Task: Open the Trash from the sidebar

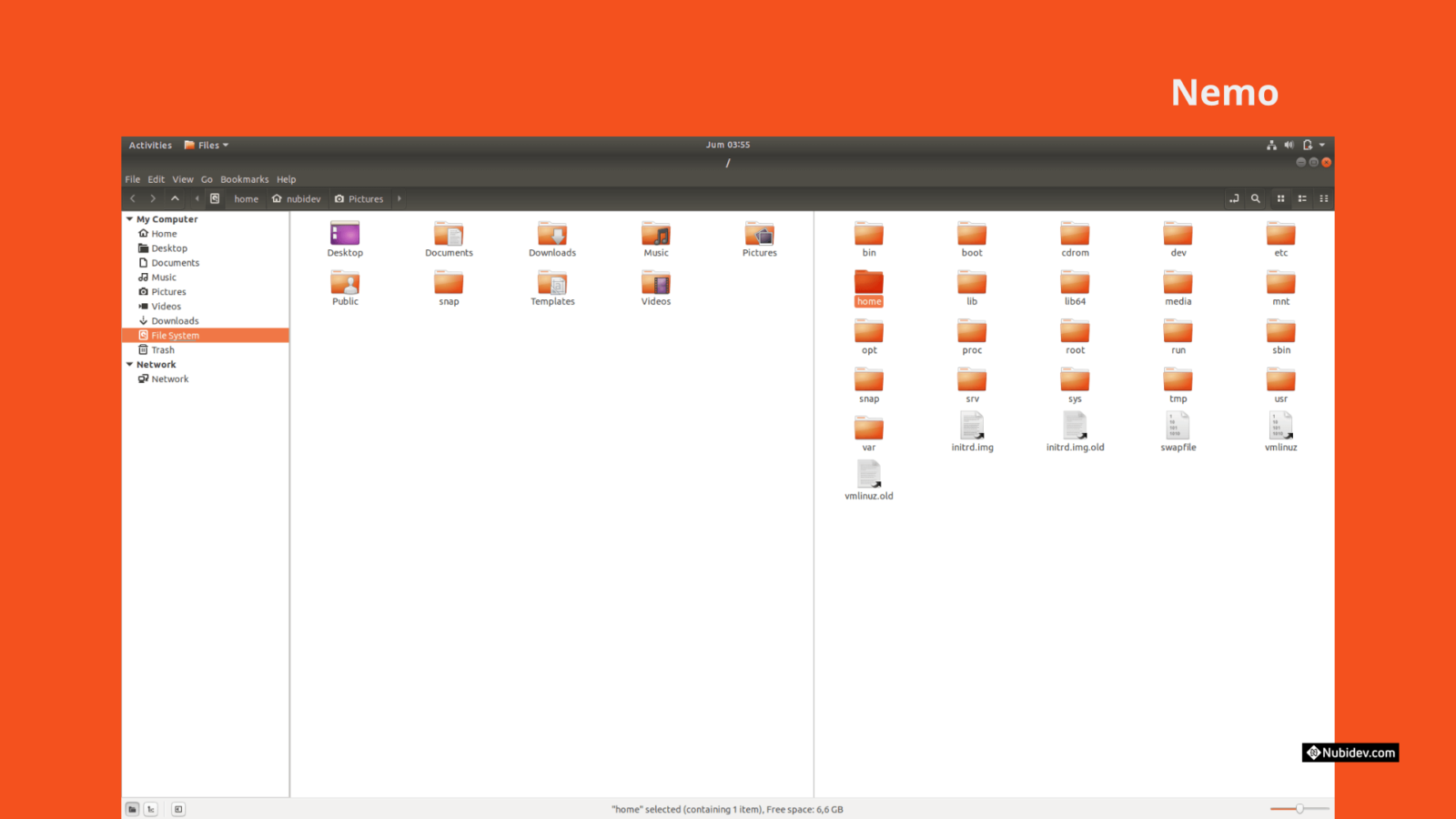Action: [161, 349]
